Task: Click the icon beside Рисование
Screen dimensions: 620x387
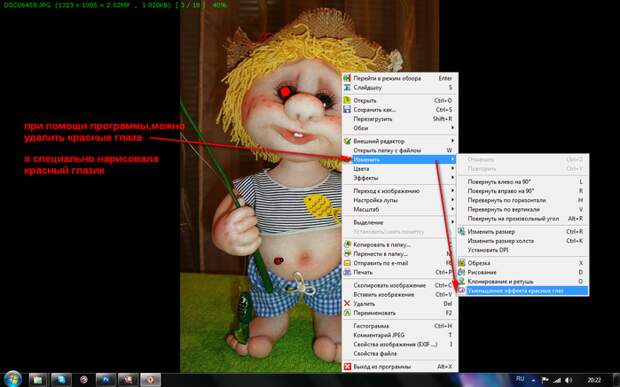Action: (x=461, y=272)
